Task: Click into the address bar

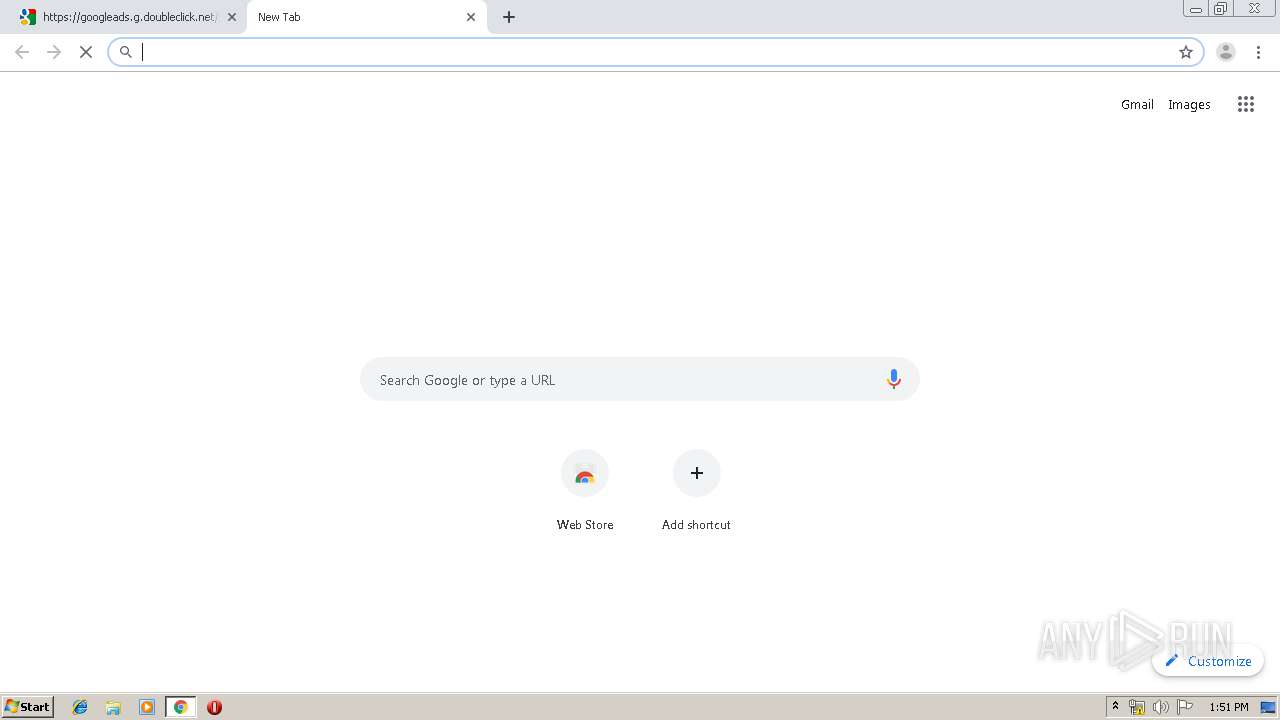Action: 655,52
